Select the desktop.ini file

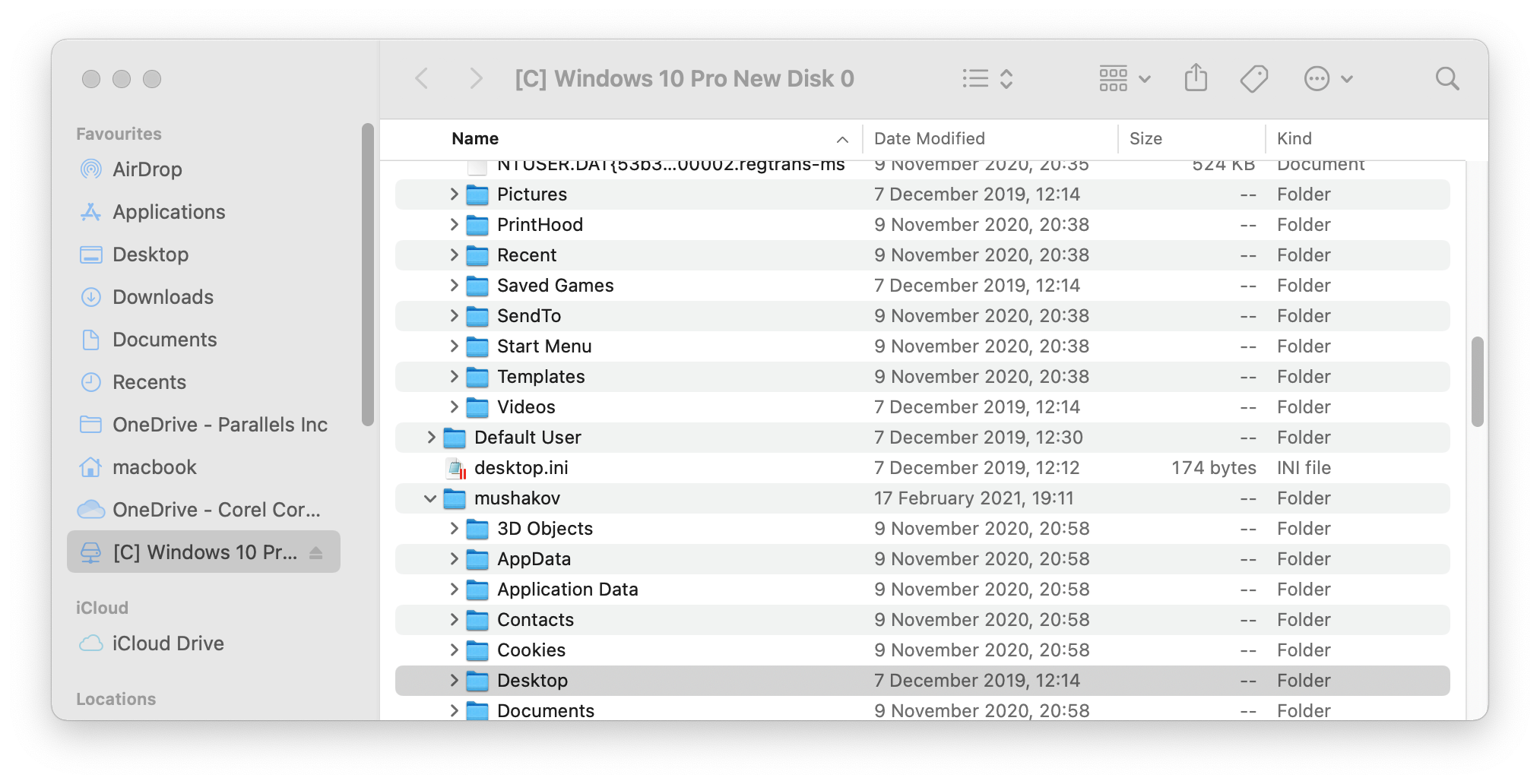(x=521, y=468)
